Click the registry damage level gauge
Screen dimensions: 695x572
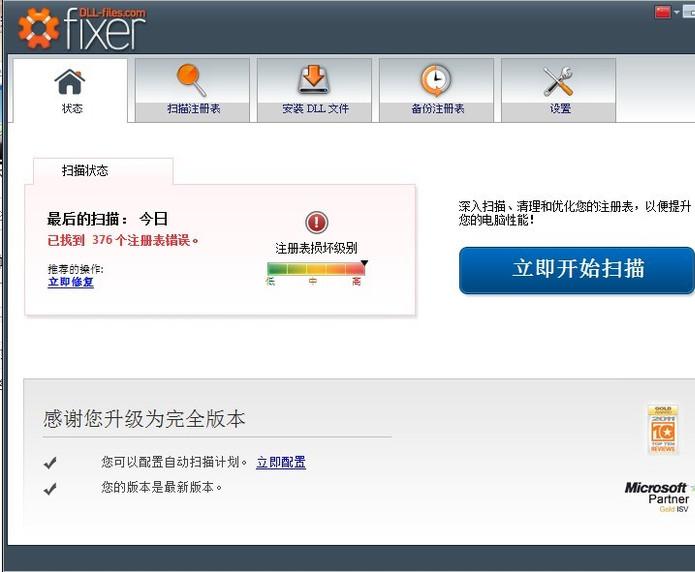click(316, 269)
